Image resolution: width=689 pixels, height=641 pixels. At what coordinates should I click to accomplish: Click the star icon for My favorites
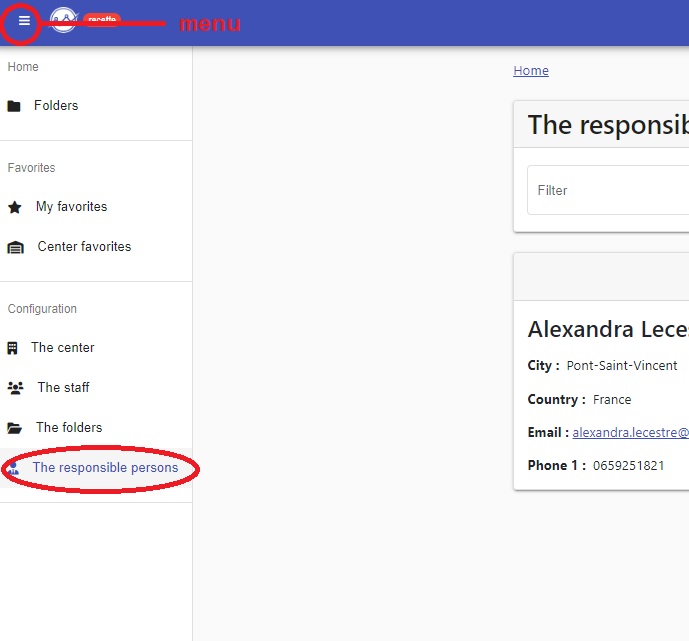click(15, 207)
